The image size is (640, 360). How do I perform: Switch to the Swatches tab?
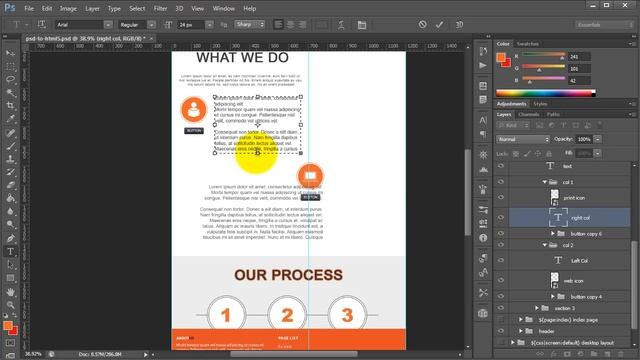[x=528, y=44]
